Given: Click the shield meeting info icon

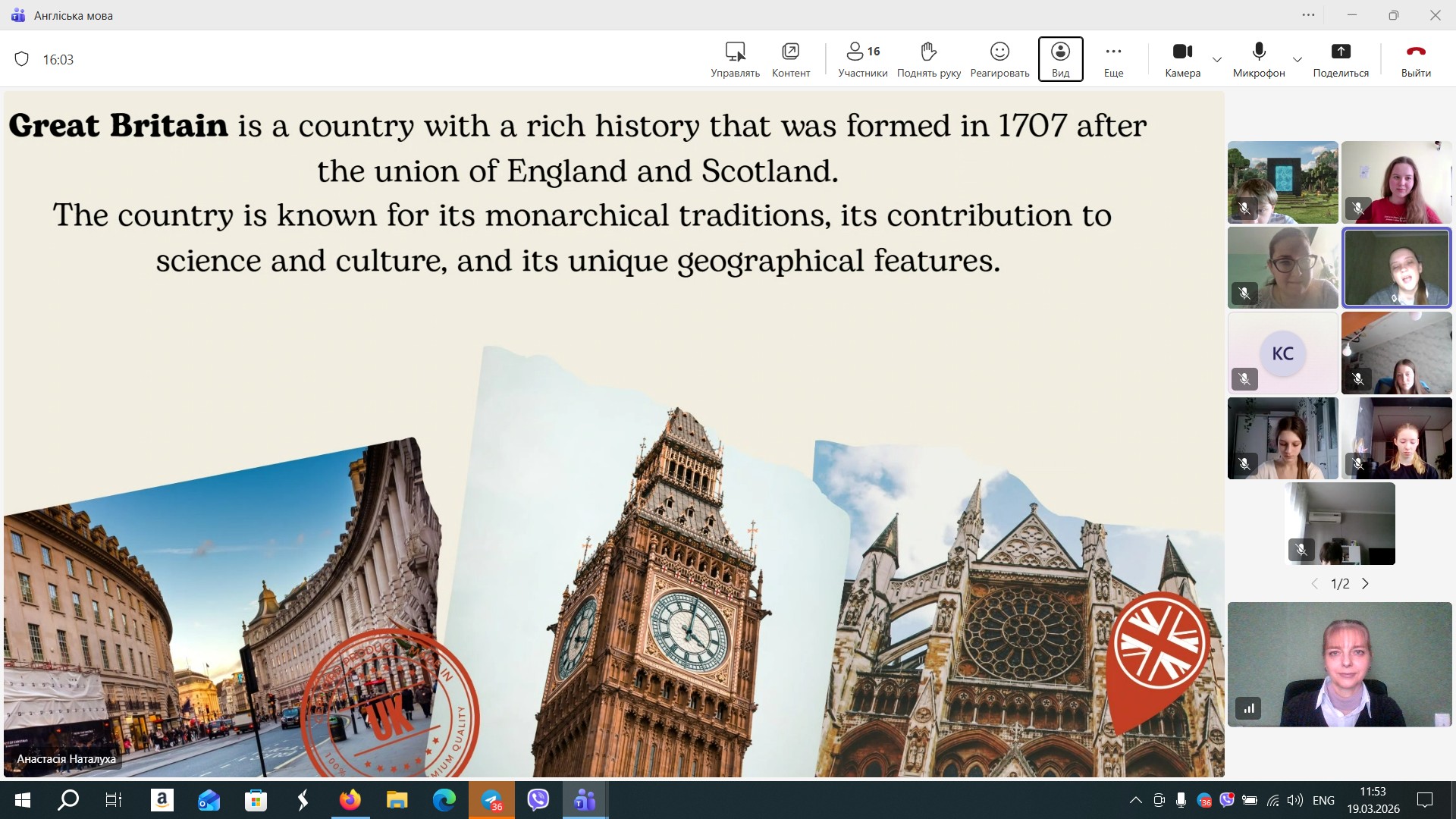Looking at the screenshot, I should pyautogui.click(x=22, y=59).
